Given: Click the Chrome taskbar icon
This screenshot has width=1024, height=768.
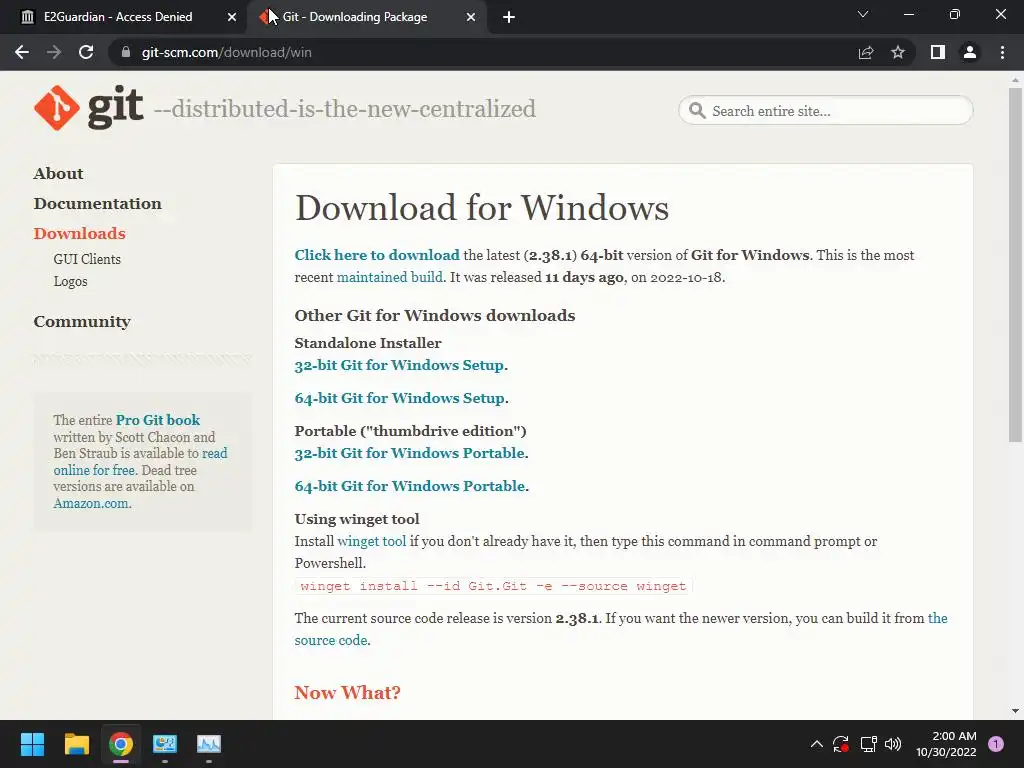Looking at the screenshot, I should [121, 744].
